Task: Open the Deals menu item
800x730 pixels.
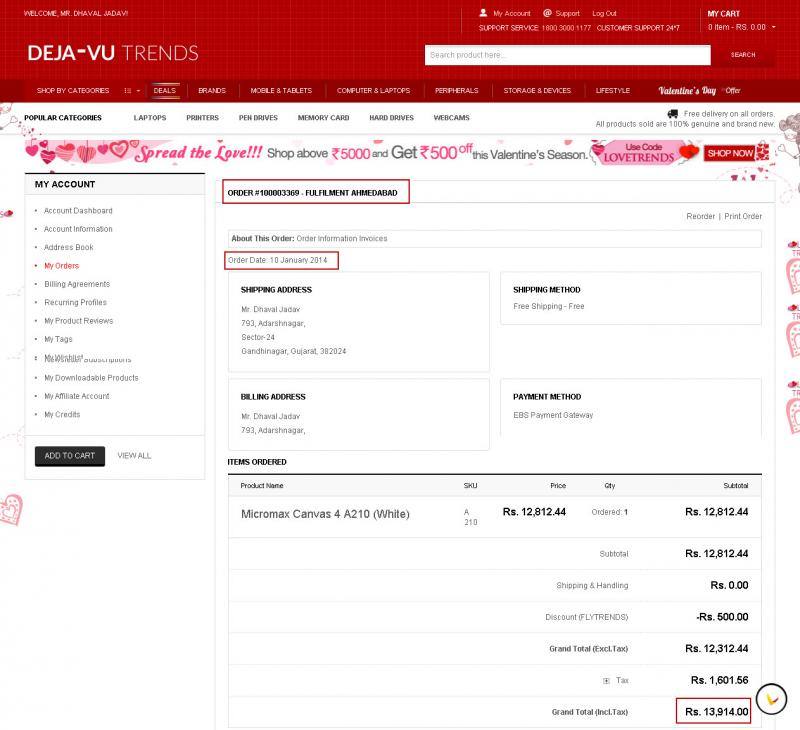Action: pyautogui.click(x=165, y=91)
